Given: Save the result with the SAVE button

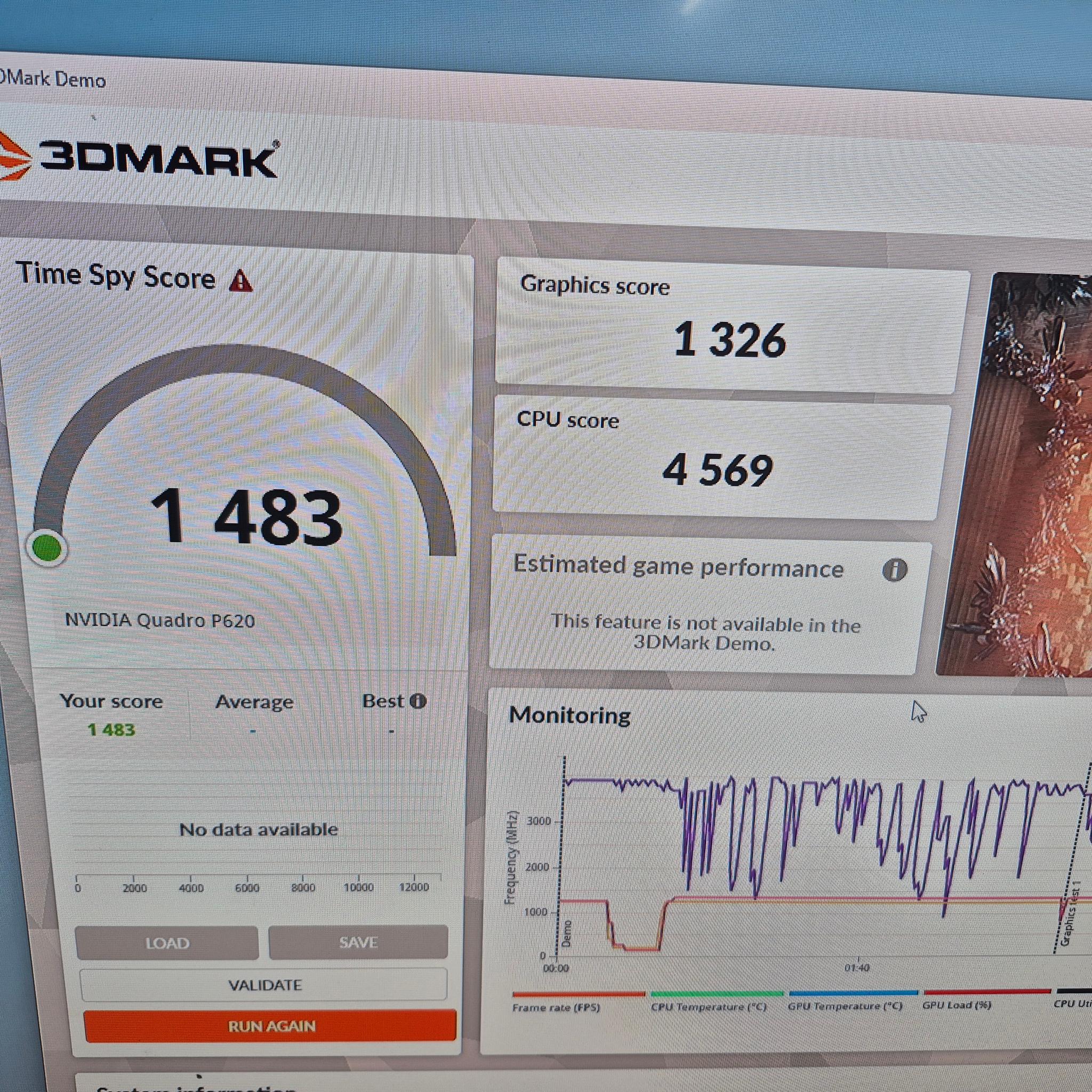Looking at the screenshot, I should tap(358, 942).
